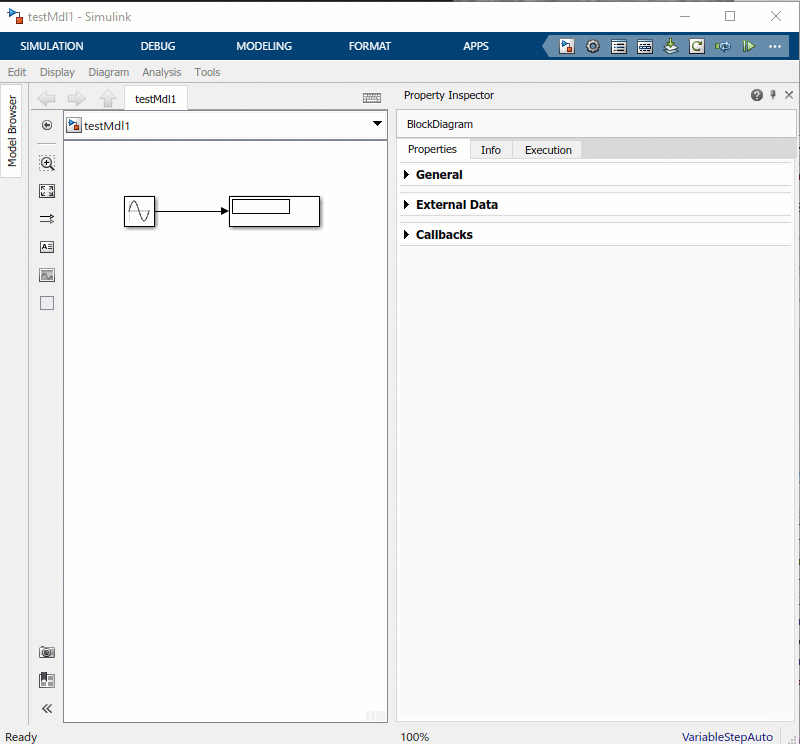The width and height of the screenshot is (800, 744).
Task: Select the Annotation text tool
Action: click(x=47, y=247)
